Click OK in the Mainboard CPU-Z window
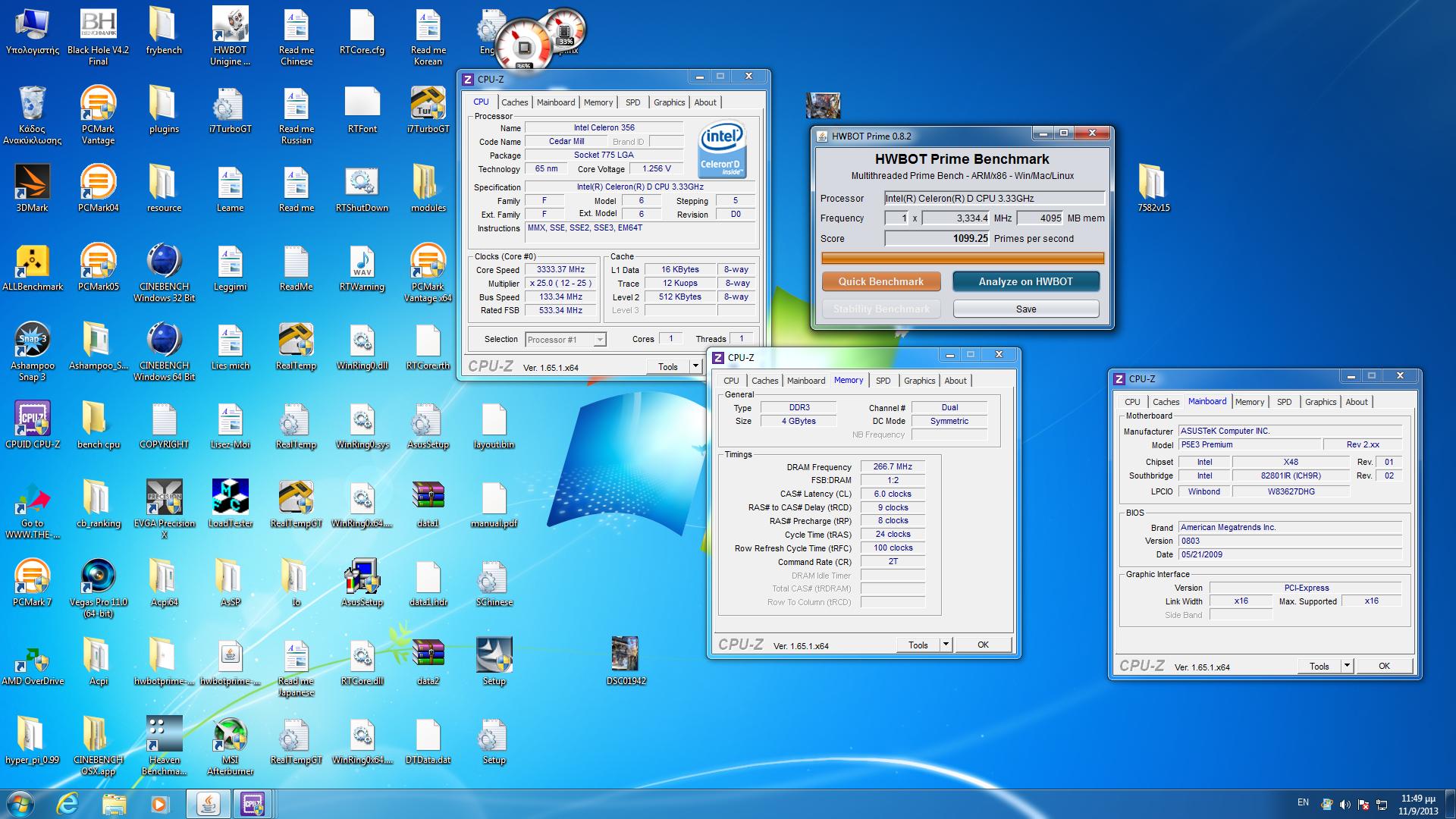Screen dimensions: 1456x819 coord(1384,666)
